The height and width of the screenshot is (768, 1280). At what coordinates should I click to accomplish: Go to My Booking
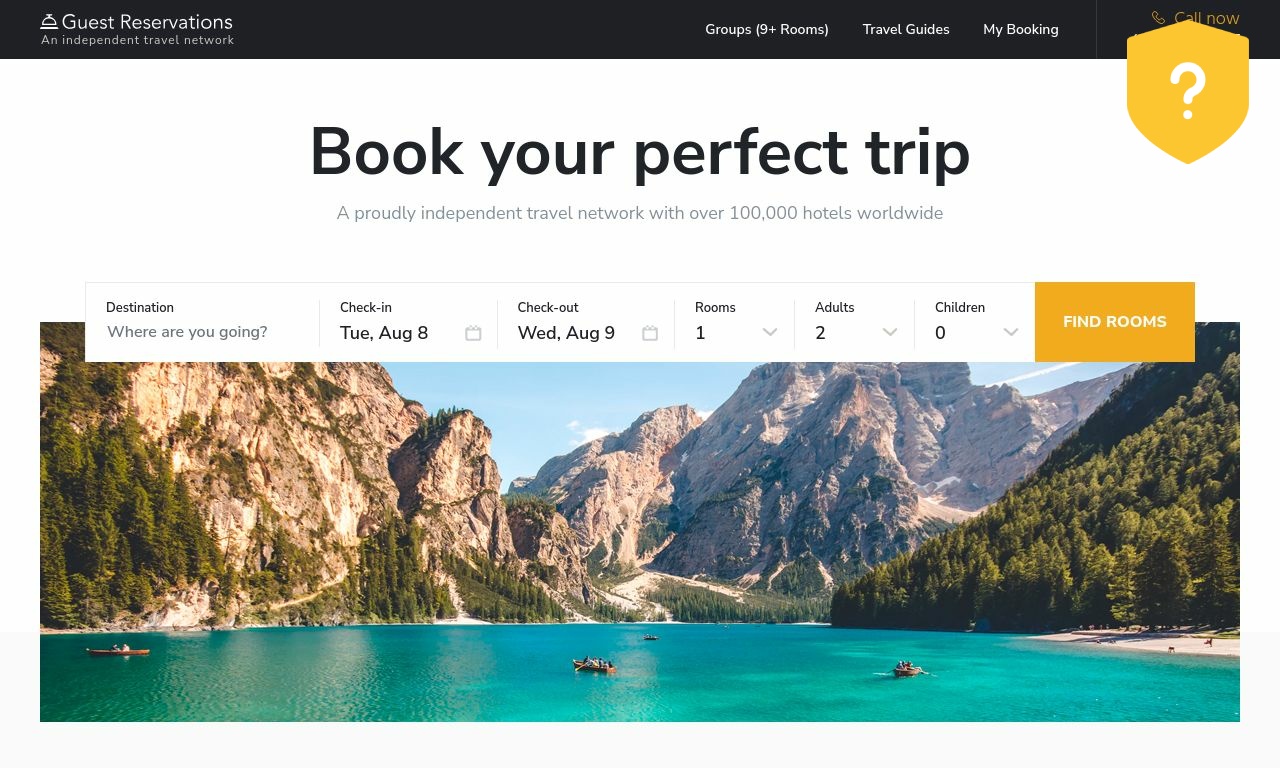coord(1021,29)
